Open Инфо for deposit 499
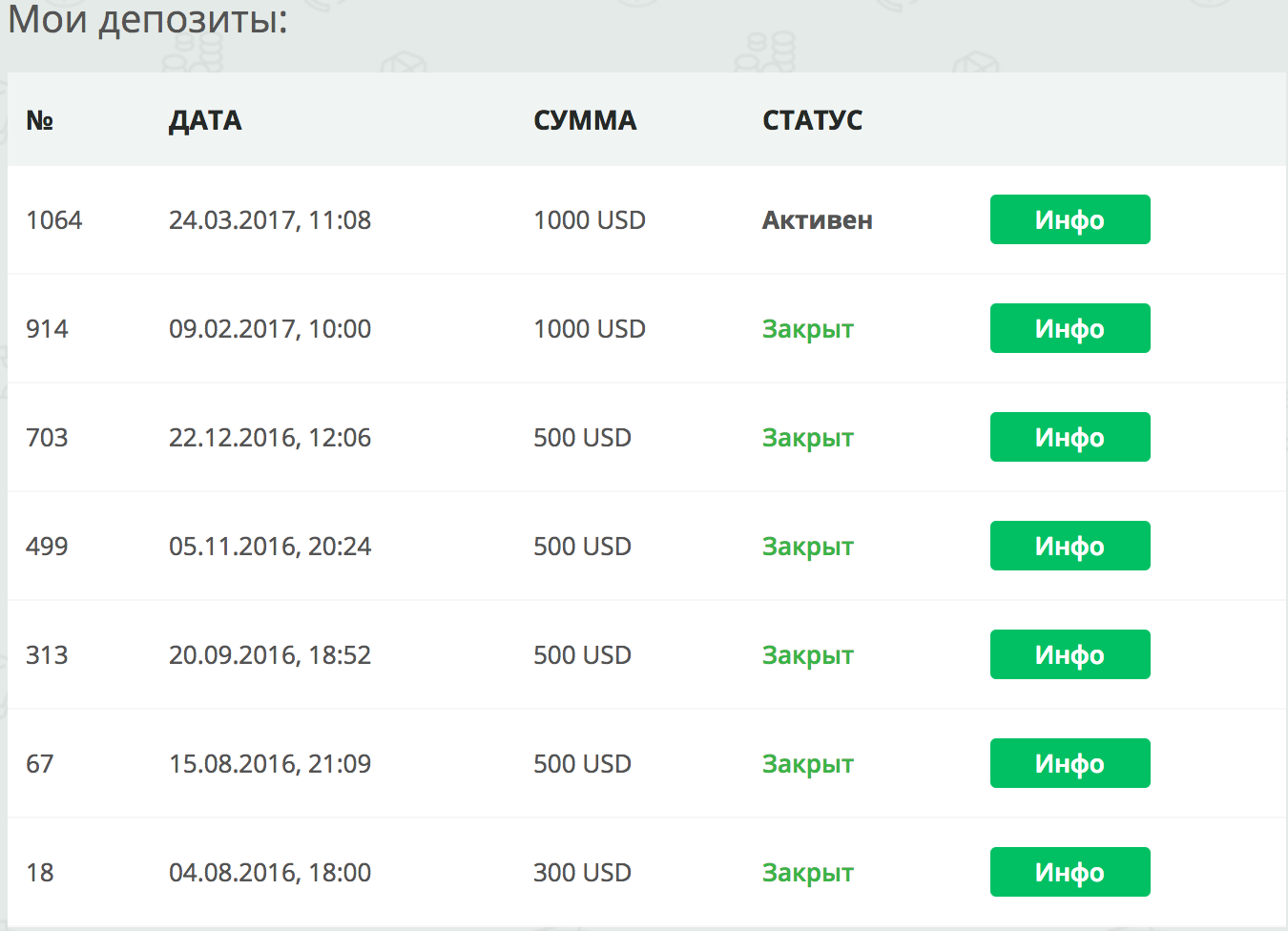The height and width of the screenshot is (931, 1288). point(1070,546)
